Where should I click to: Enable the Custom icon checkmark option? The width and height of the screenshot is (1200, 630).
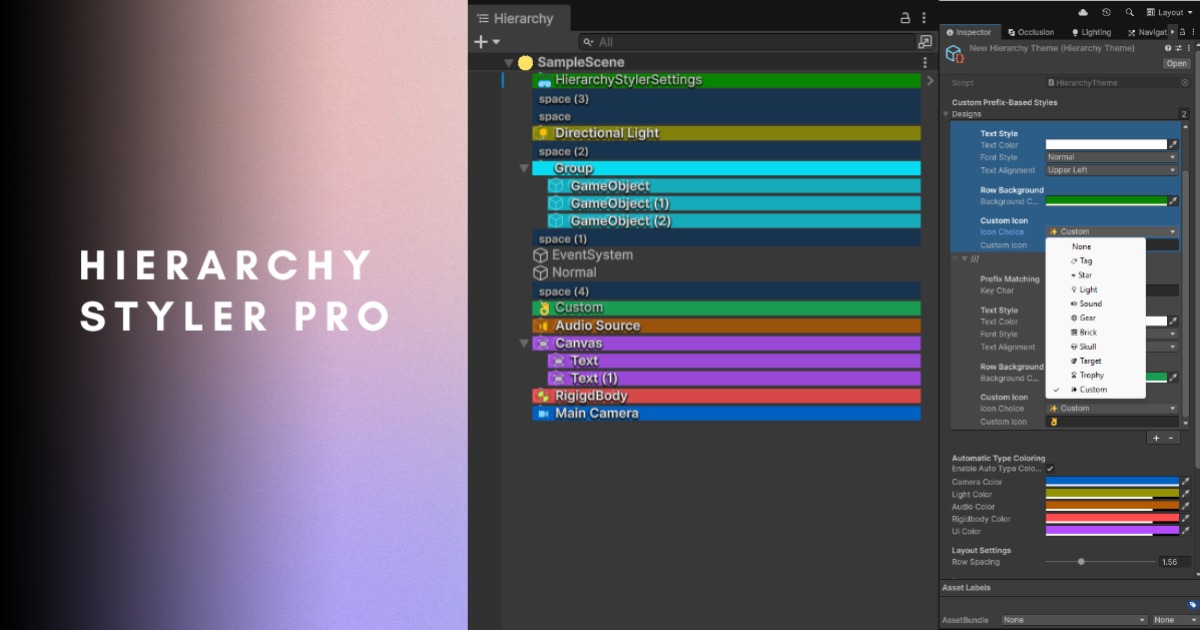(1090, 389)
